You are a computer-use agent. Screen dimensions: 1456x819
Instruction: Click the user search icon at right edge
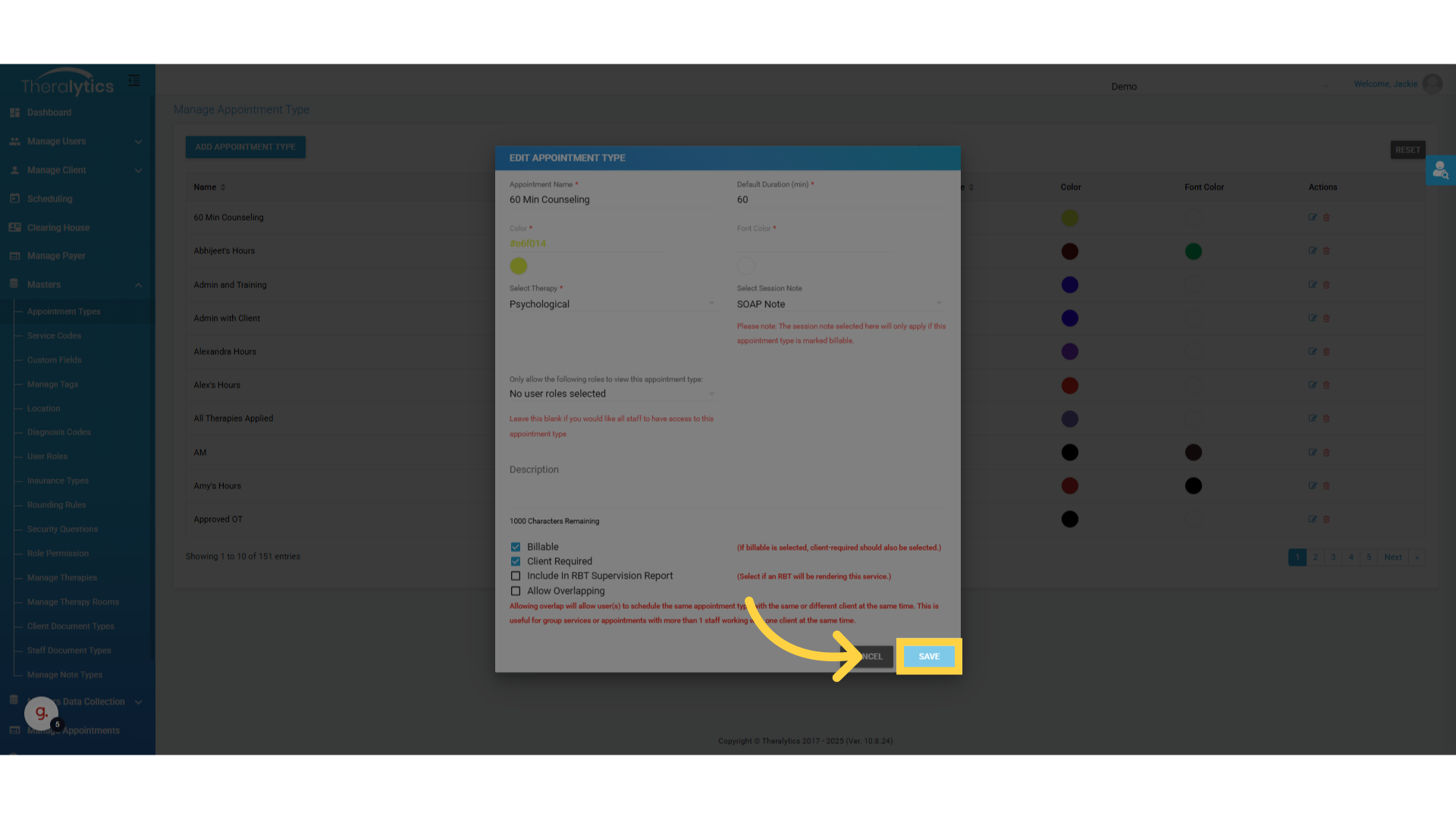1440,171
